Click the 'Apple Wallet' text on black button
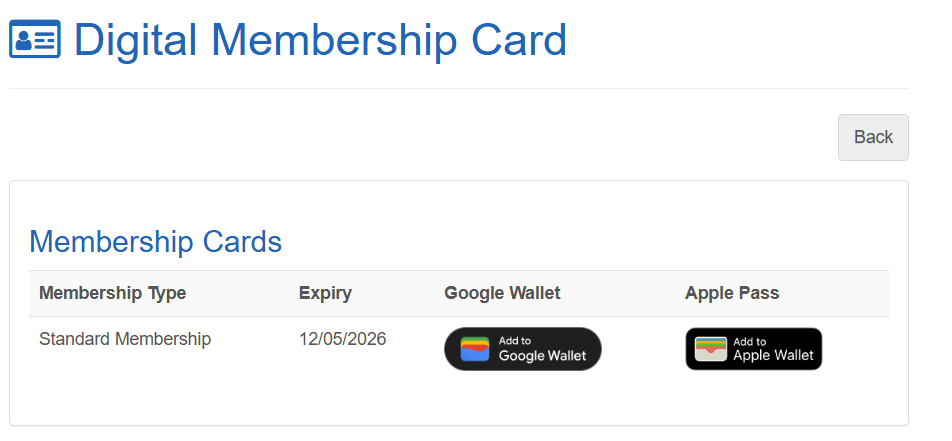952x441 pixels. (773, 356)
